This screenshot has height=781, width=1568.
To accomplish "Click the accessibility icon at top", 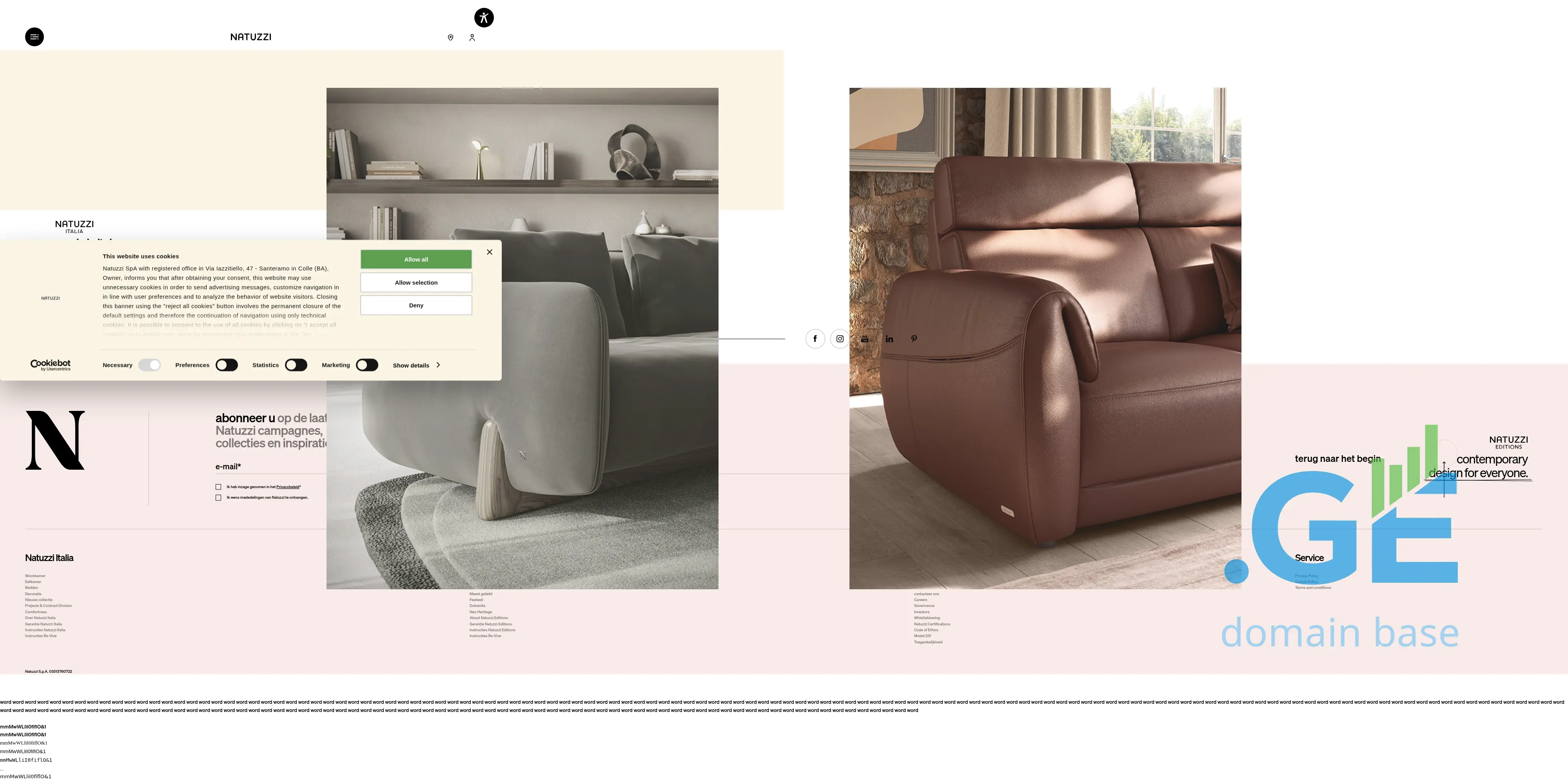I will coord(484,18).
